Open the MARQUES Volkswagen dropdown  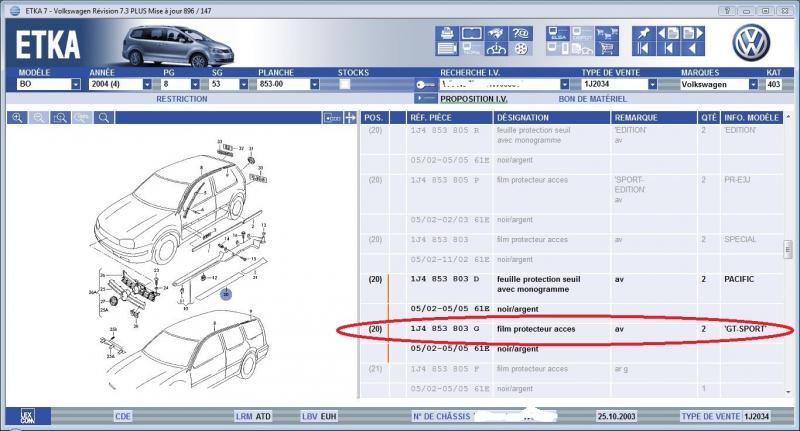point(753,84)
